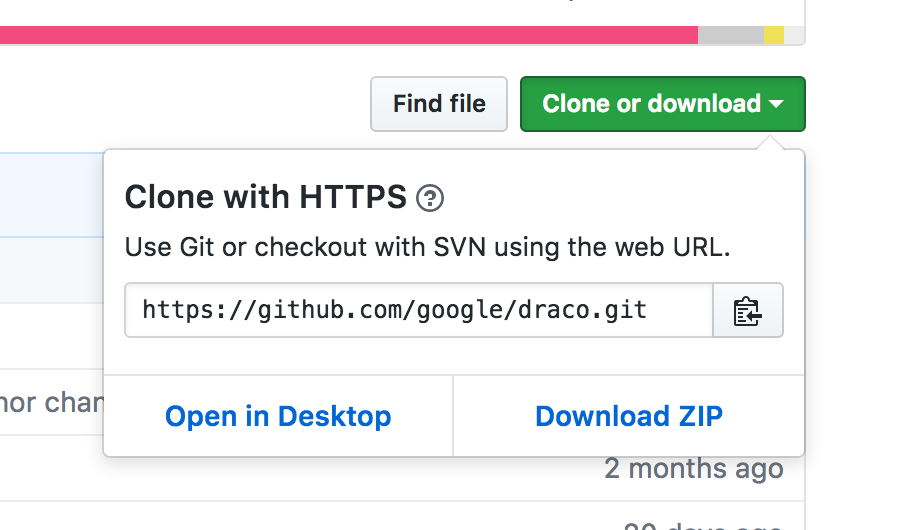902x530 pixels.
Task: Click the clipboard copy URL icon
Action: [747, 311]
